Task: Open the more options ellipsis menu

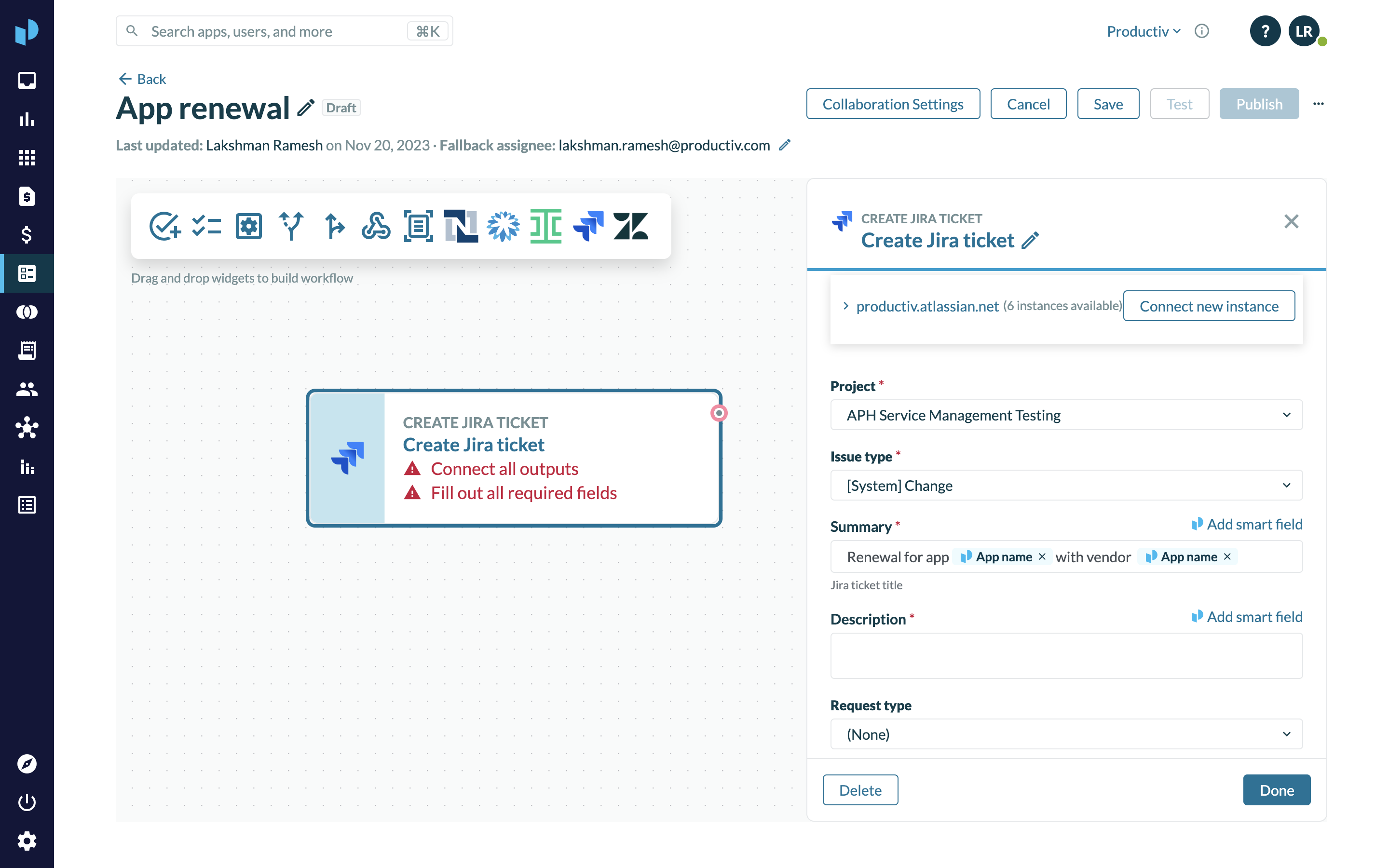Action: point(1319,104)
